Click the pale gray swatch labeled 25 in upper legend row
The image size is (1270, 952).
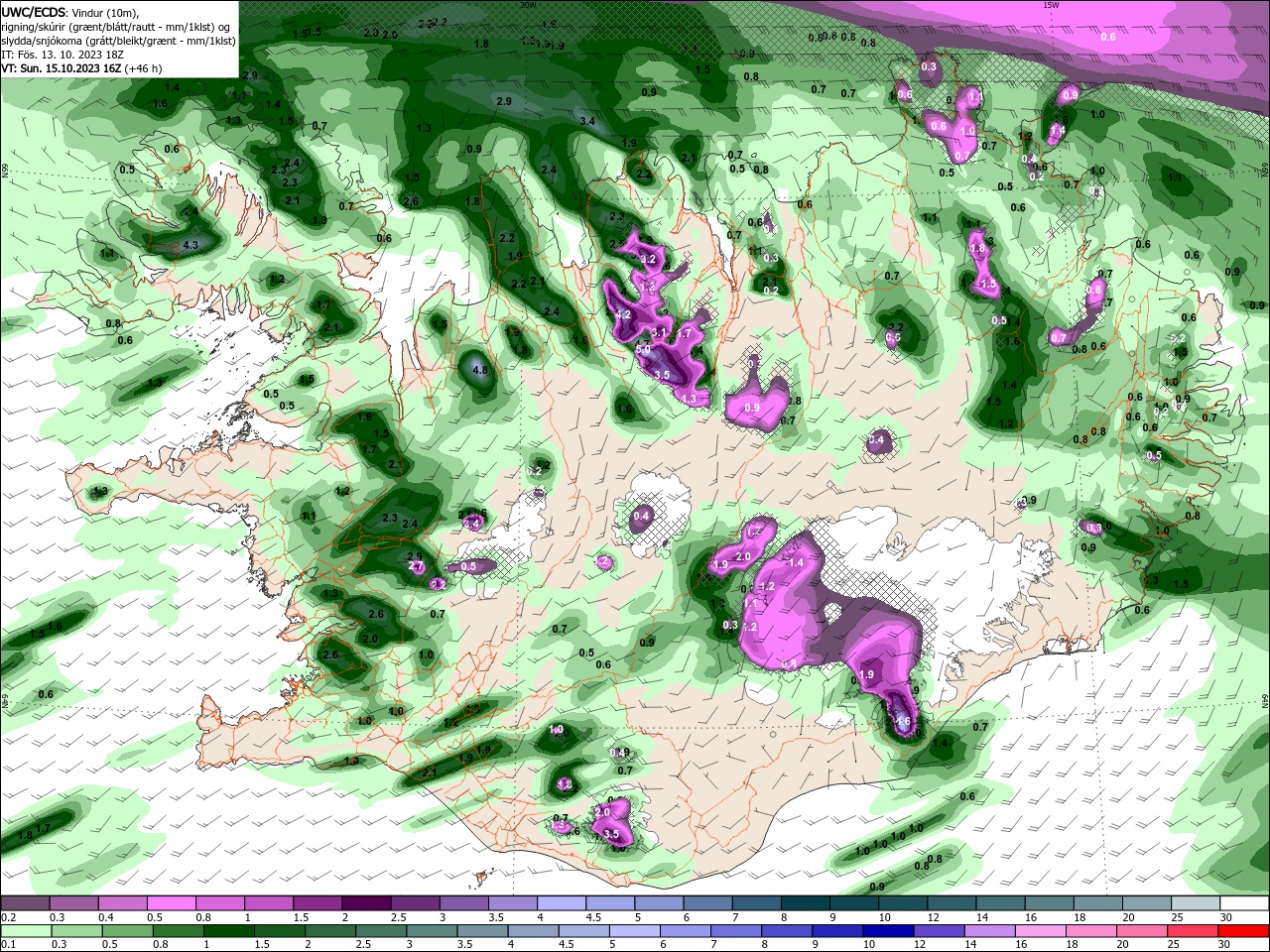click(x=1197, y=903)
